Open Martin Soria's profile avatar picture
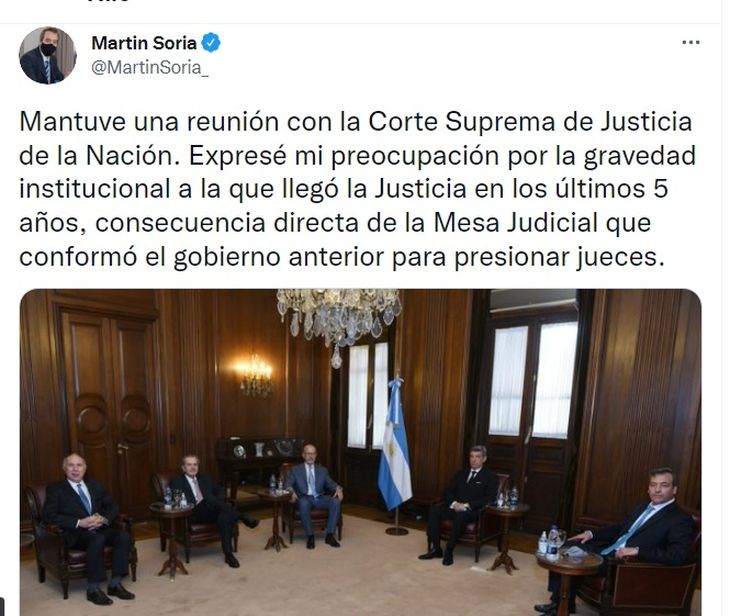This screenshot has height=616, width=730. tap(47, 55)
